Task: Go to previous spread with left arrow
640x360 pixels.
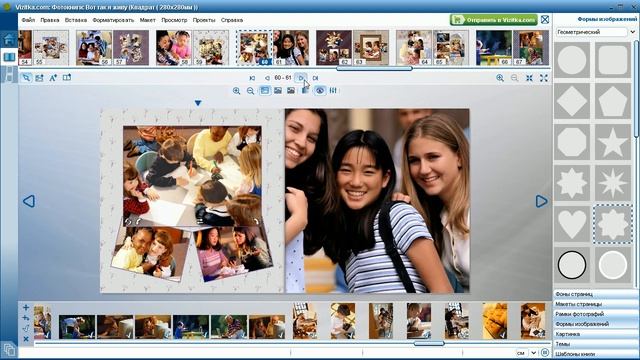Action: point(29,201)
